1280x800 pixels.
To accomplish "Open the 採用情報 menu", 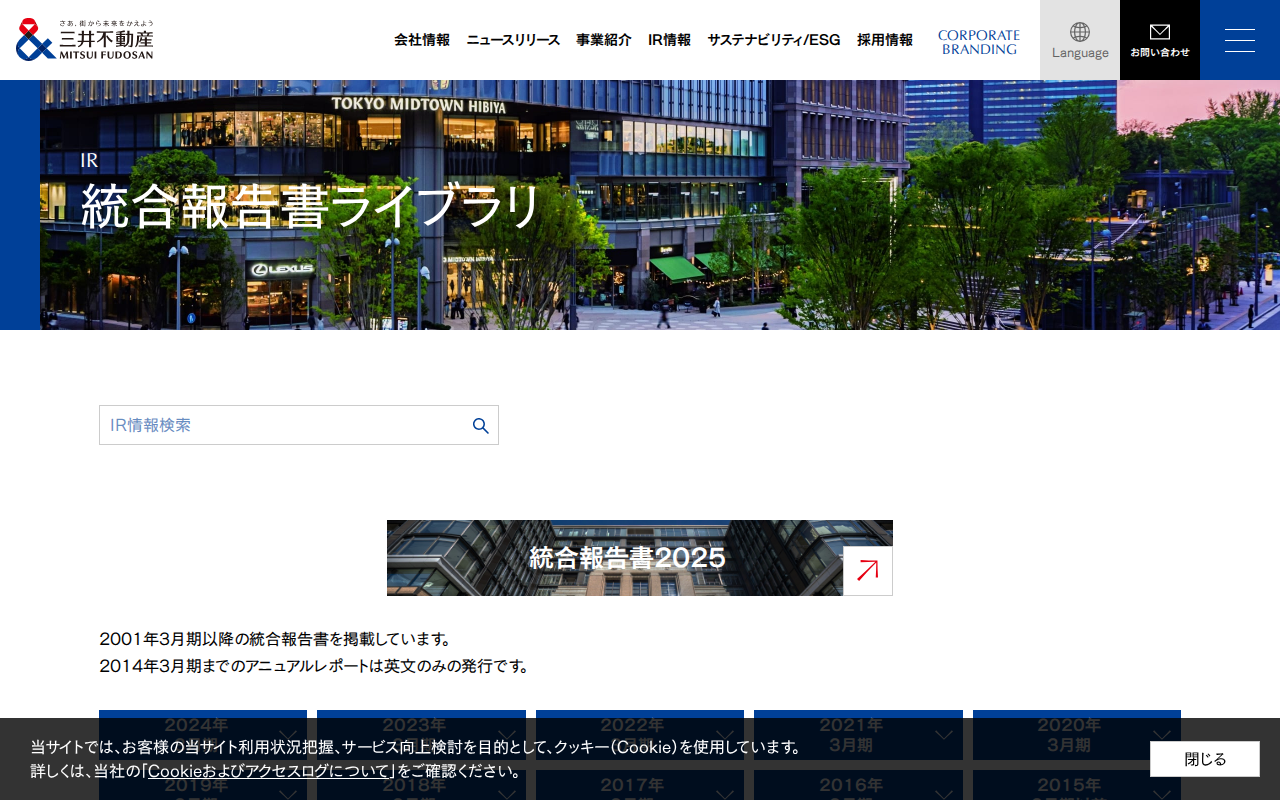I will click(885, 40).
